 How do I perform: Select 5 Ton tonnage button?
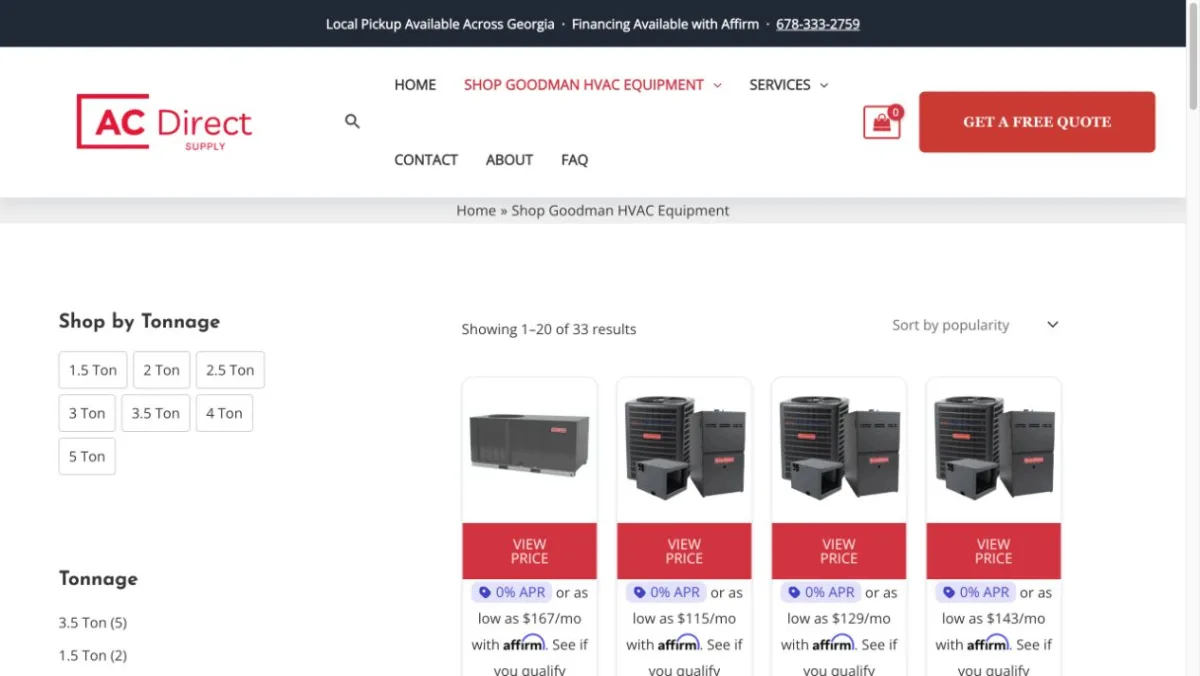tap(87, 457)
